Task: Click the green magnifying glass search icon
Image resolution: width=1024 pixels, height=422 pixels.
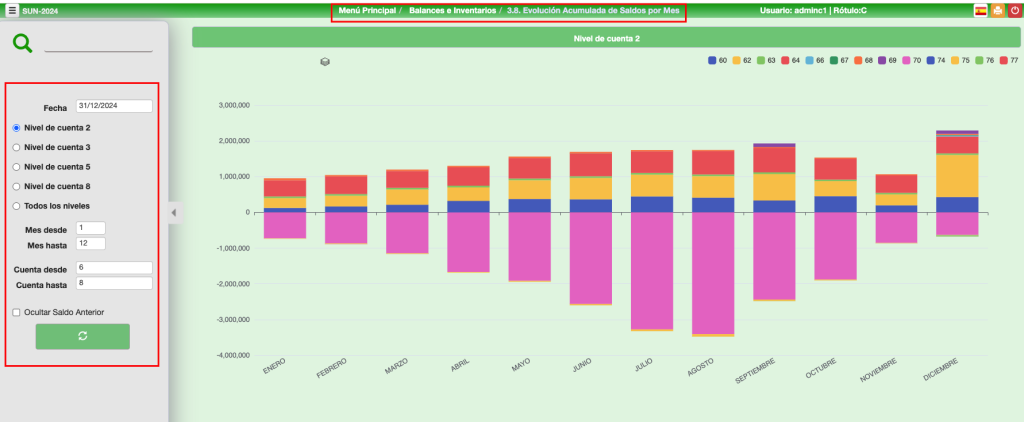Action: point(22,43)
